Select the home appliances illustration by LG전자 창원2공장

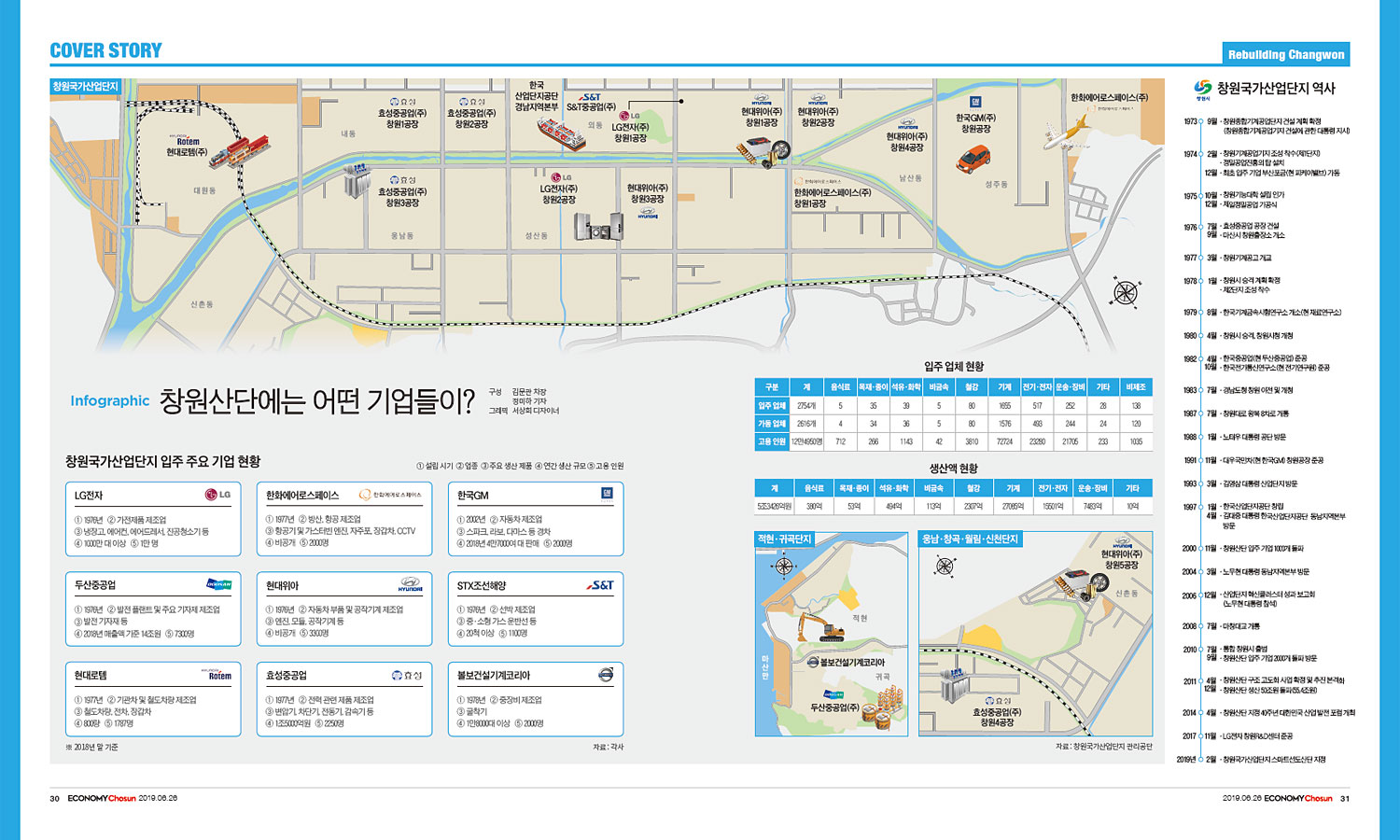point(597,226)
